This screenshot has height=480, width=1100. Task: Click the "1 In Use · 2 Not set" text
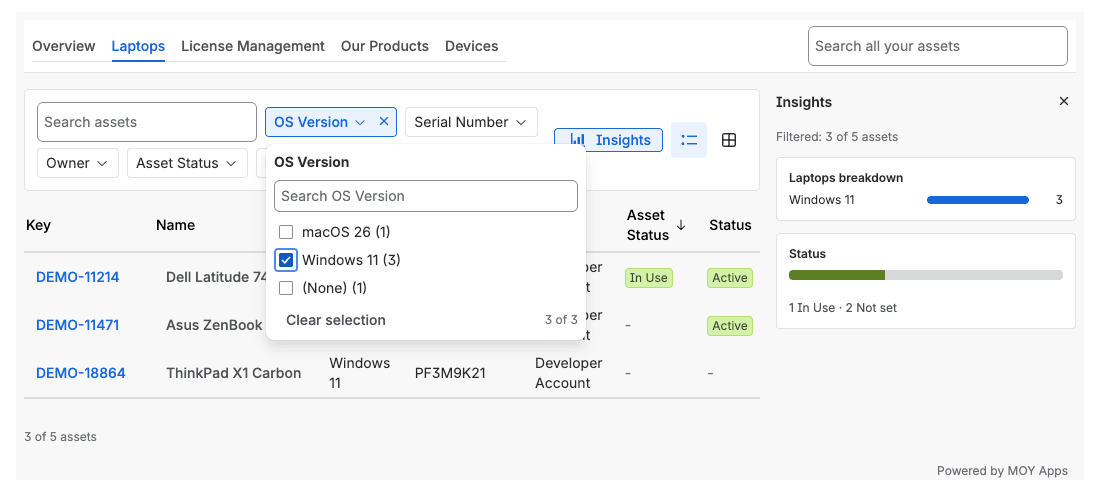tap(843, 308)
